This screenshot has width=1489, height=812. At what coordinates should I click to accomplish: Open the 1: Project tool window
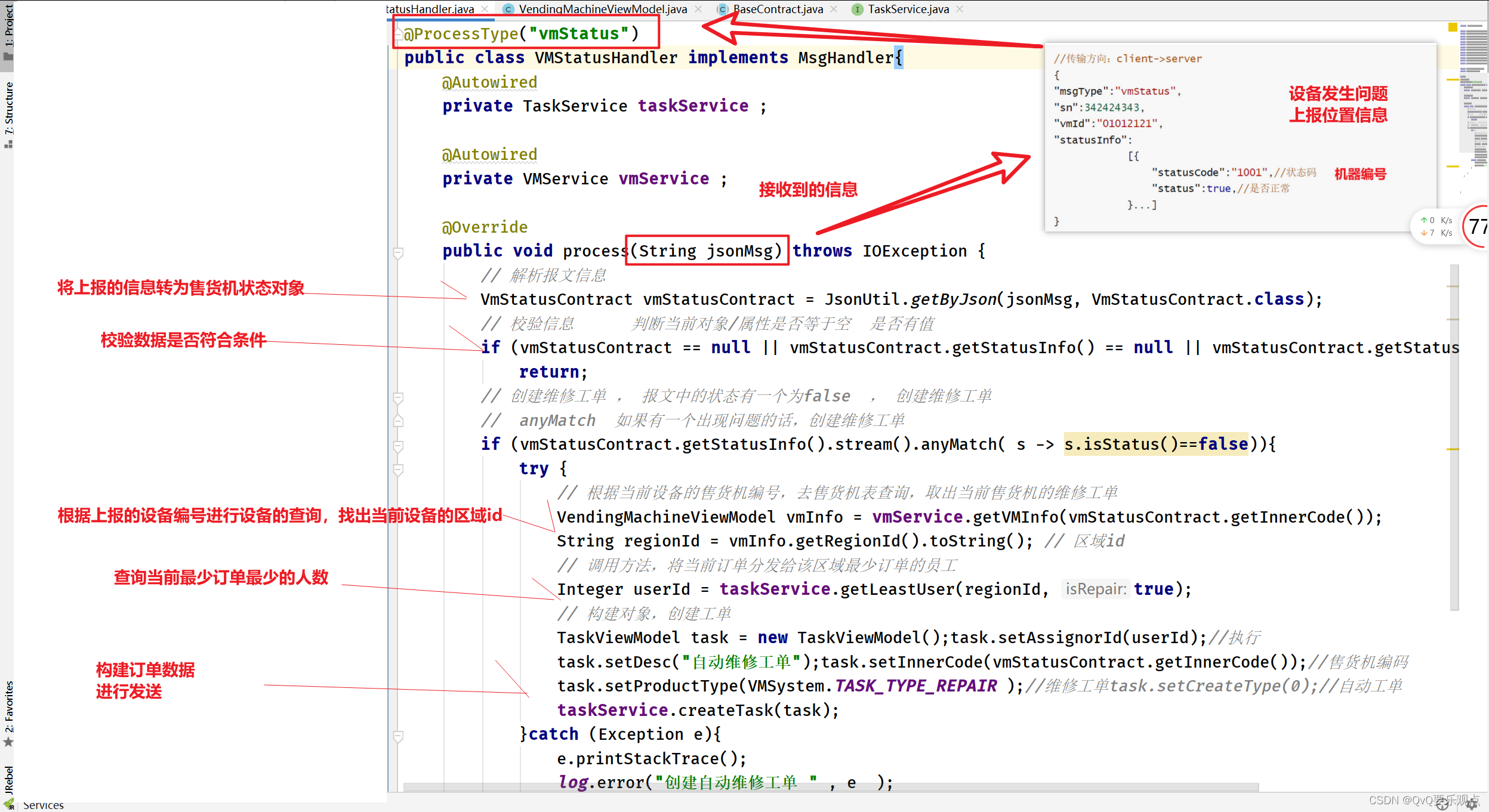(x=8, y=25)
